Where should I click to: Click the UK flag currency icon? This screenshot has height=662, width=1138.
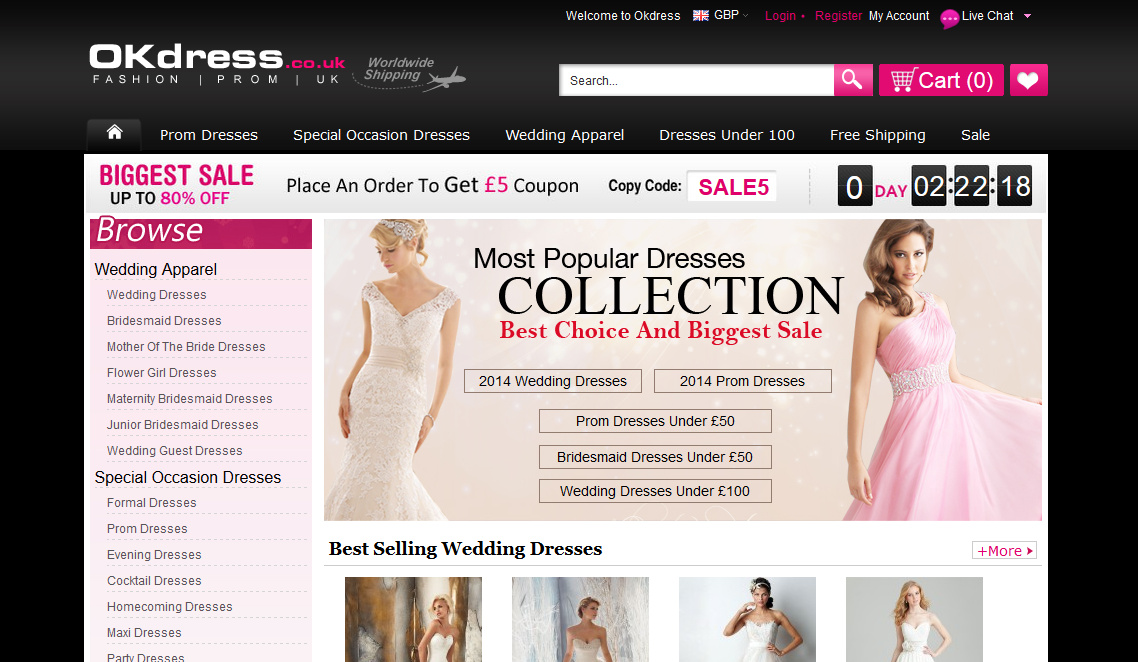pos(700,15)
